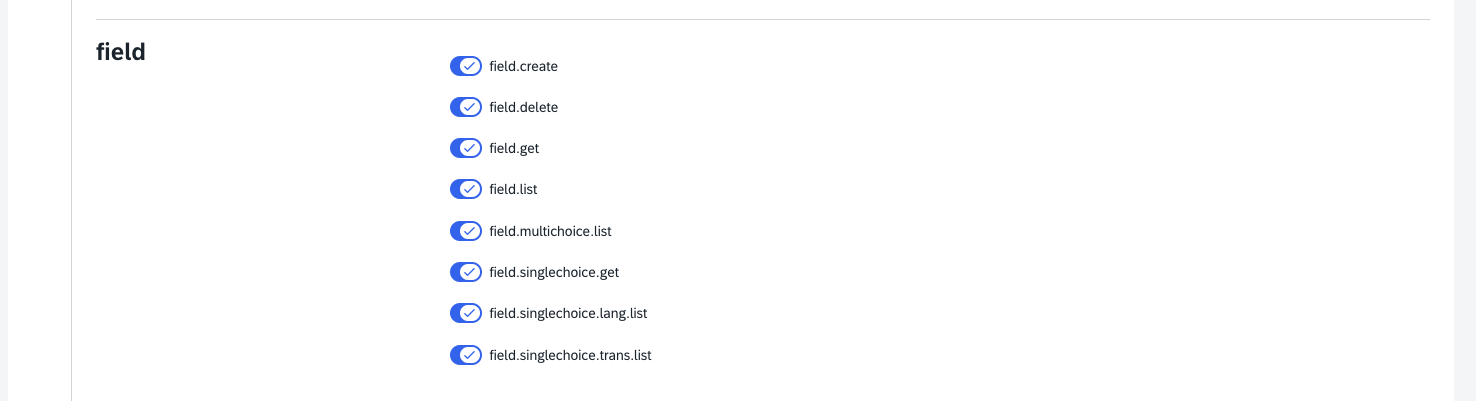Switch off the field.list toggle
The image size is (1476, 401).
point(466,189)
